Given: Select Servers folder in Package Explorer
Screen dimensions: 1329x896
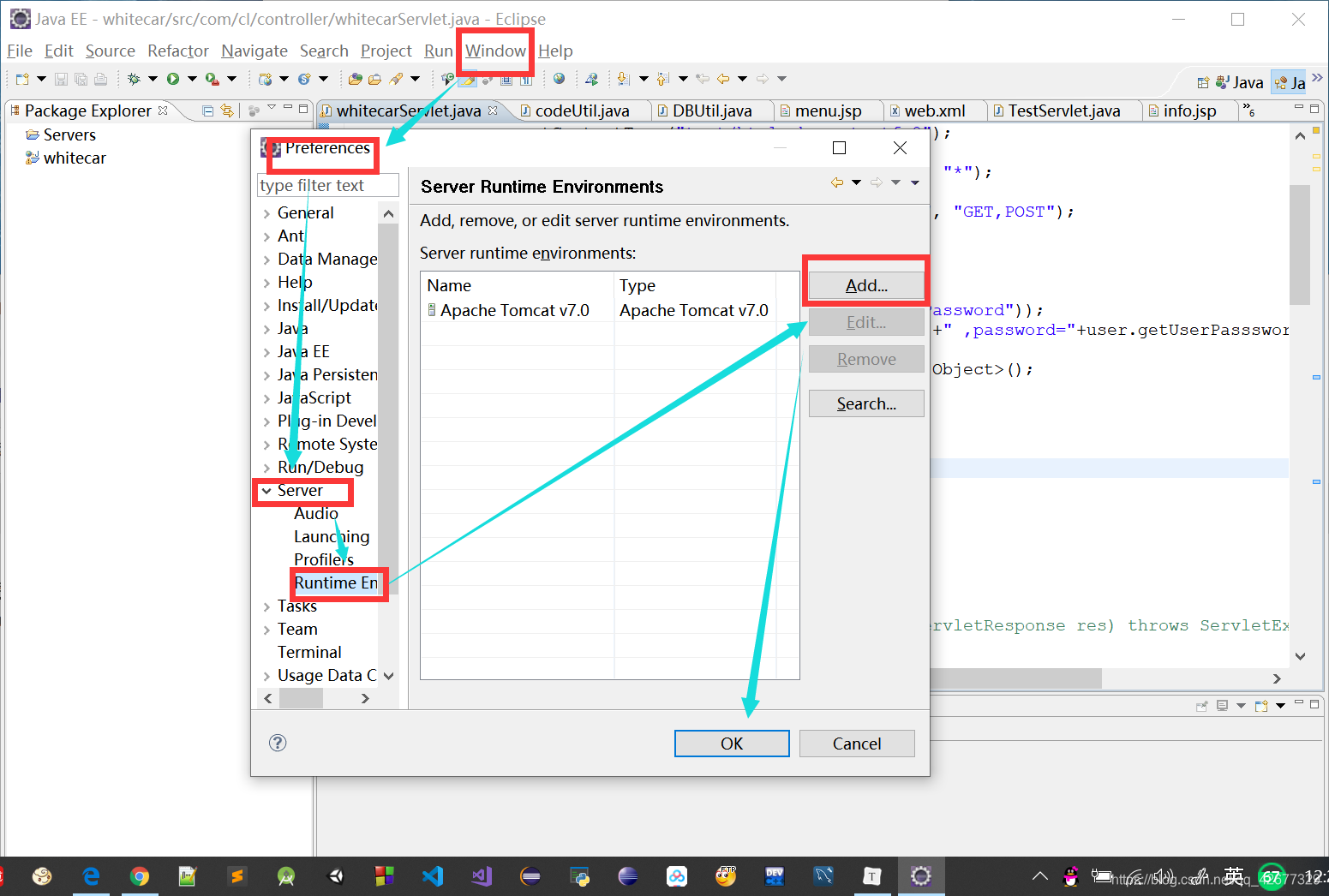Looking at the screenshot, I should [60, 134].
